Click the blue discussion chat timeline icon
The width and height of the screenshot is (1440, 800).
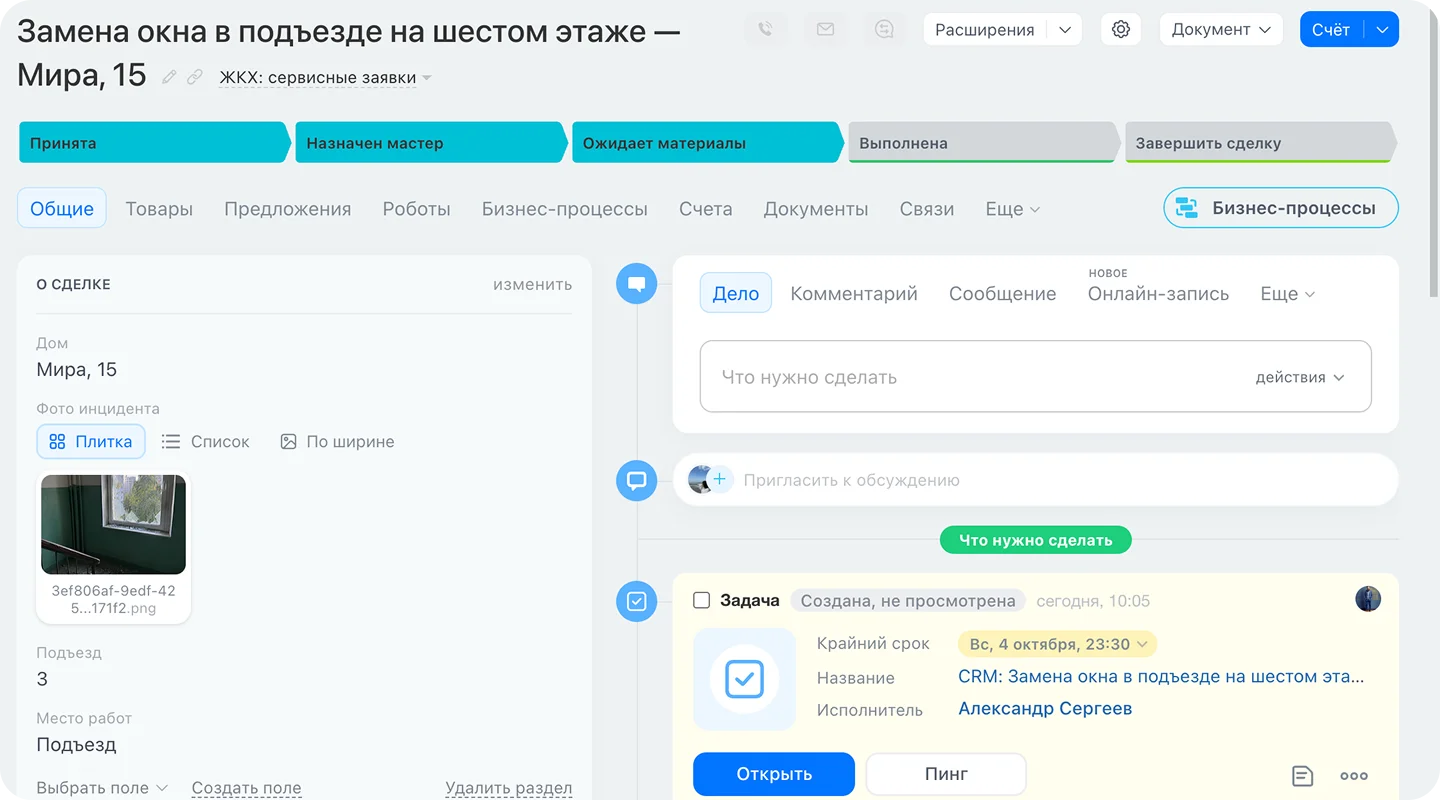(x=636, y=481)
